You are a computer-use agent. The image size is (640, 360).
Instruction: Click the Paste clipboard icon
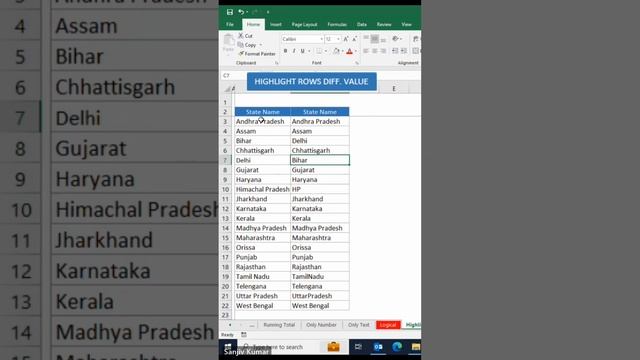(229, 41)
